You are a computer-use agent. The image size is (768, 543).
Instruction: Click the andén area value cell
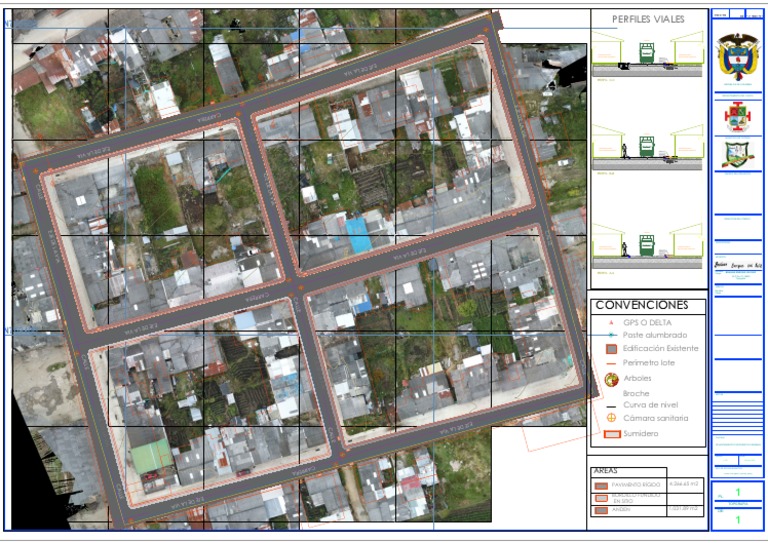[x=684, y=510]
